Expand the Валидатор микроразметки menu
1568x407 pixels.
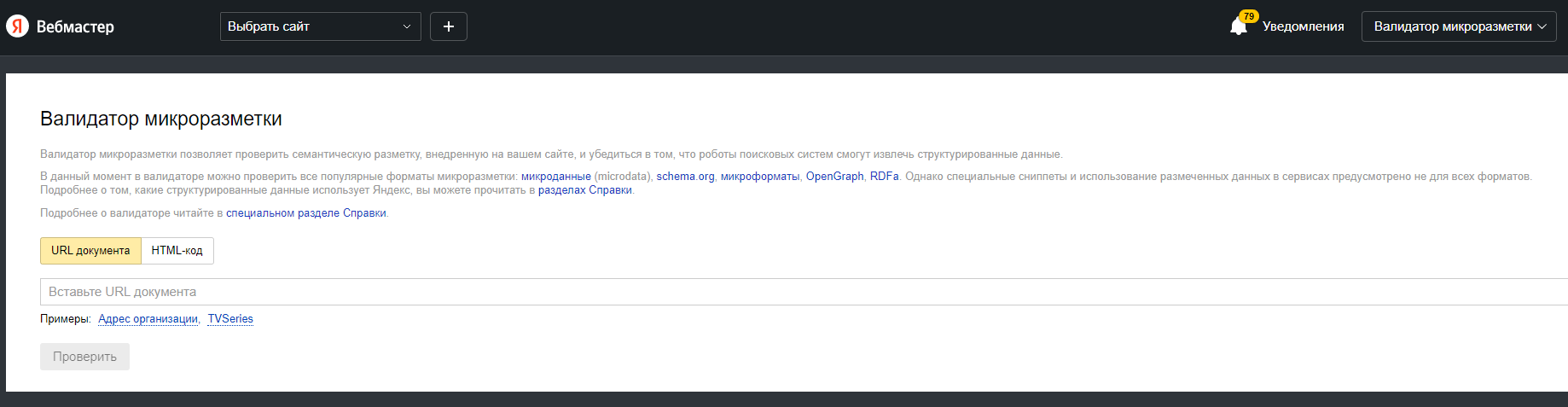[1459, 26]
